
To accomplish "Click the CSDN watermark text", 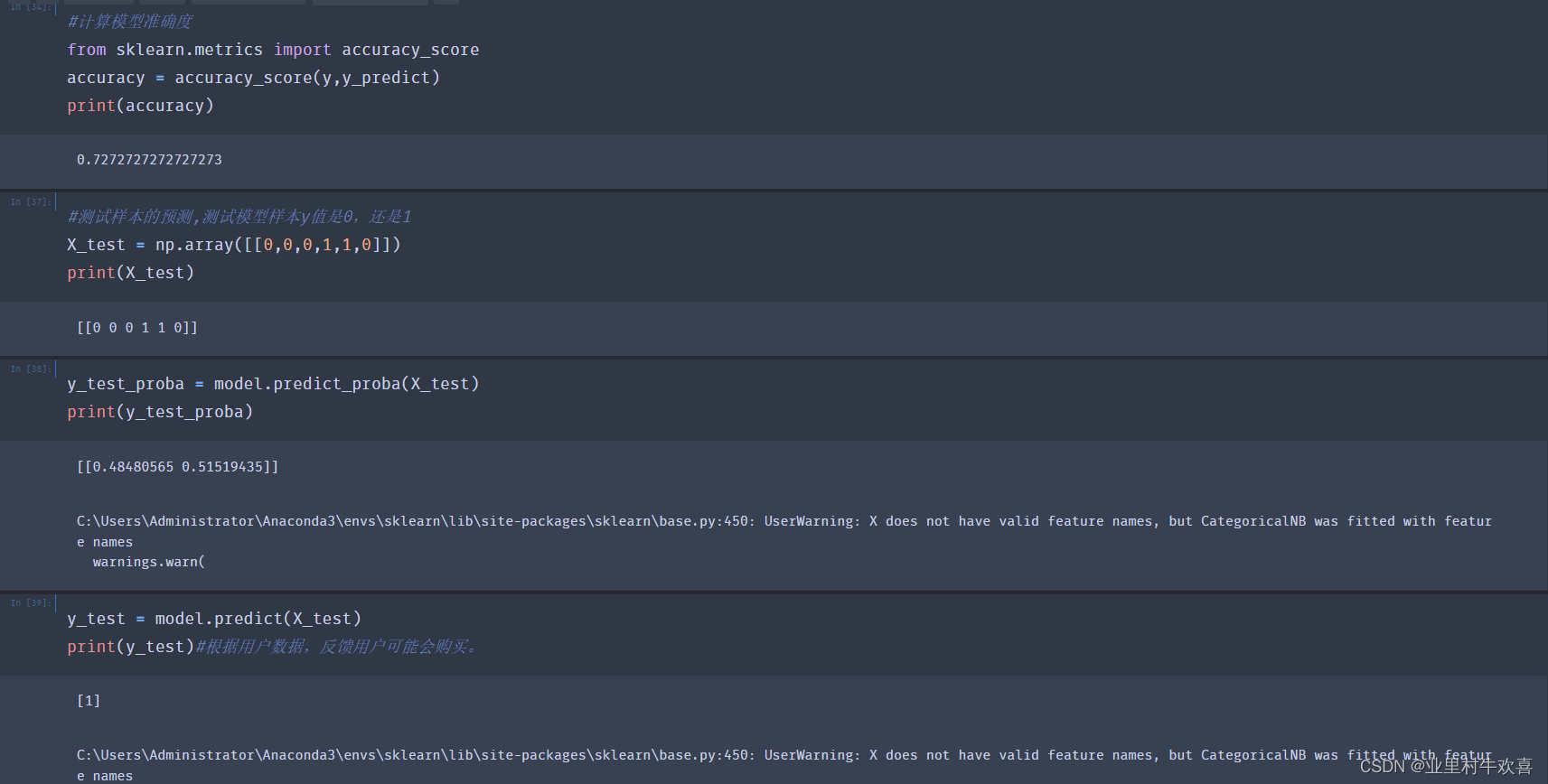I will tap(1446, 766).
